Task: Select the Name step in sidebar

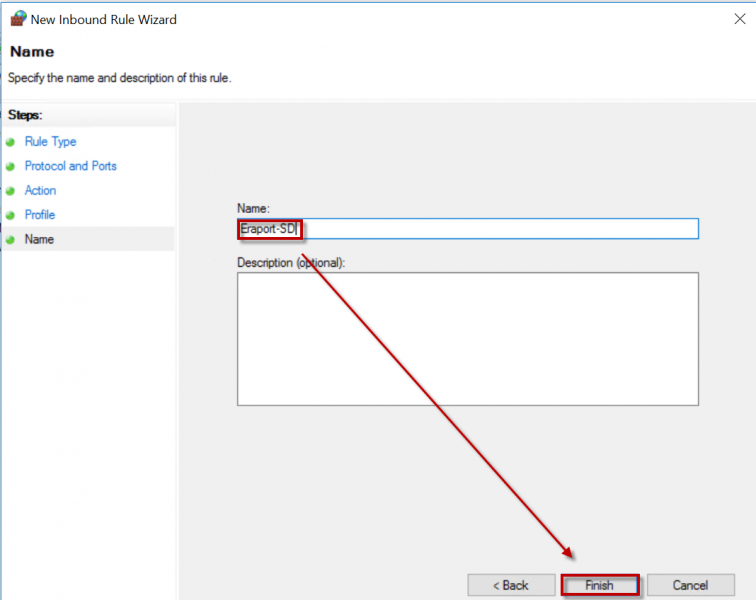Action: pos(40,239)
